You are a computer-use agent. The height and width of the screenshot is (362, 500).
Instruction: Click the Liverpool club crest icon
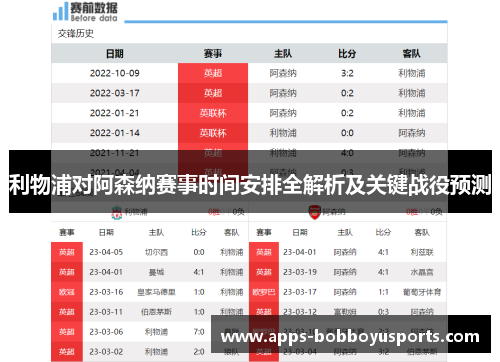click(117, 212)
